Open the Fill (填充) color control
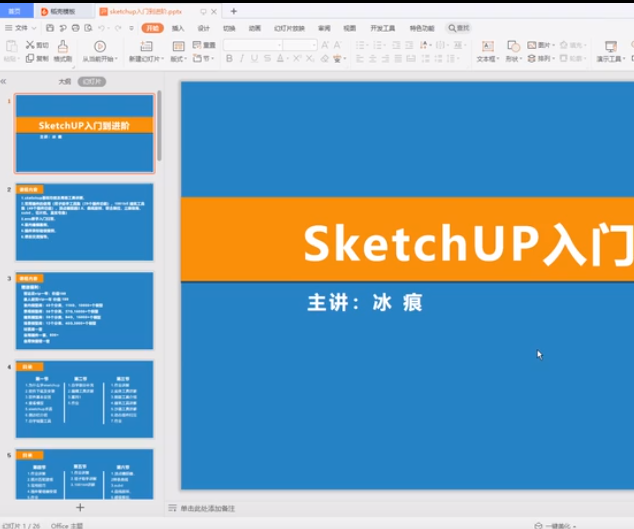The image size is (634, 529). coord(573,45)
